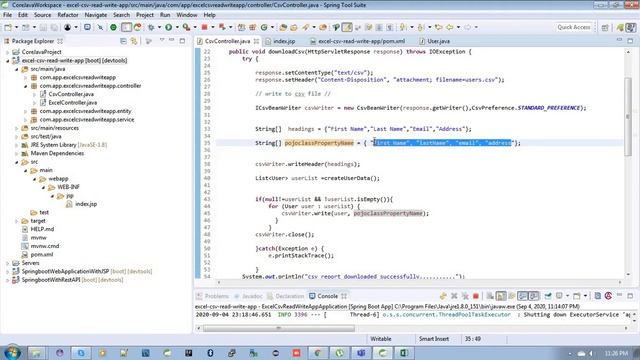Click Writable status bar entry

(380, 339)
